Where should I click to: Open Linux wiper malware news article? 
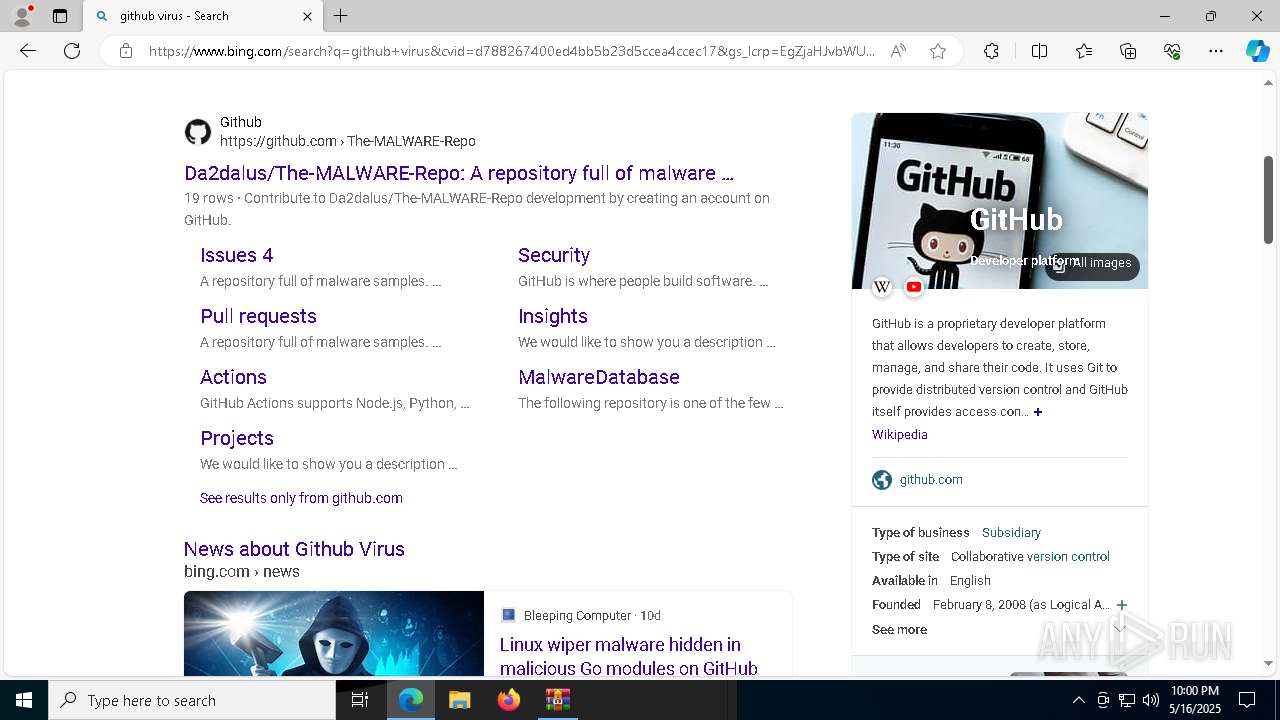point(628,656)
